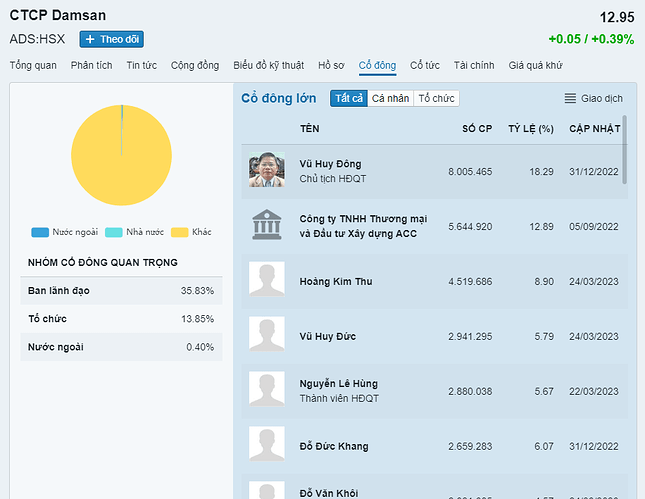
Task: Open the Cổ tức tab
Action: pyautogui.click(x=425, y=65)
